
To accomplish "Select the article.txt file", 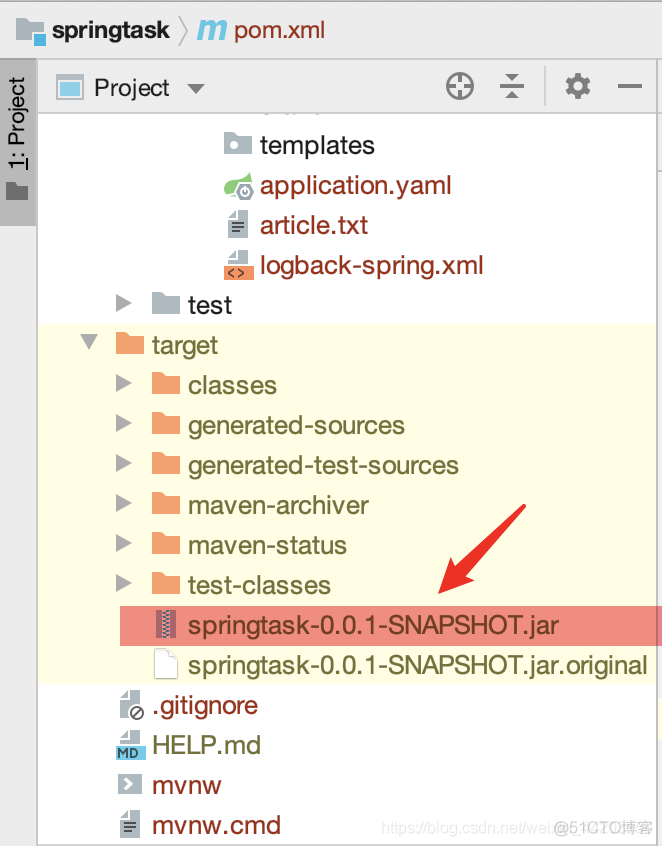I will click(313, 226).
